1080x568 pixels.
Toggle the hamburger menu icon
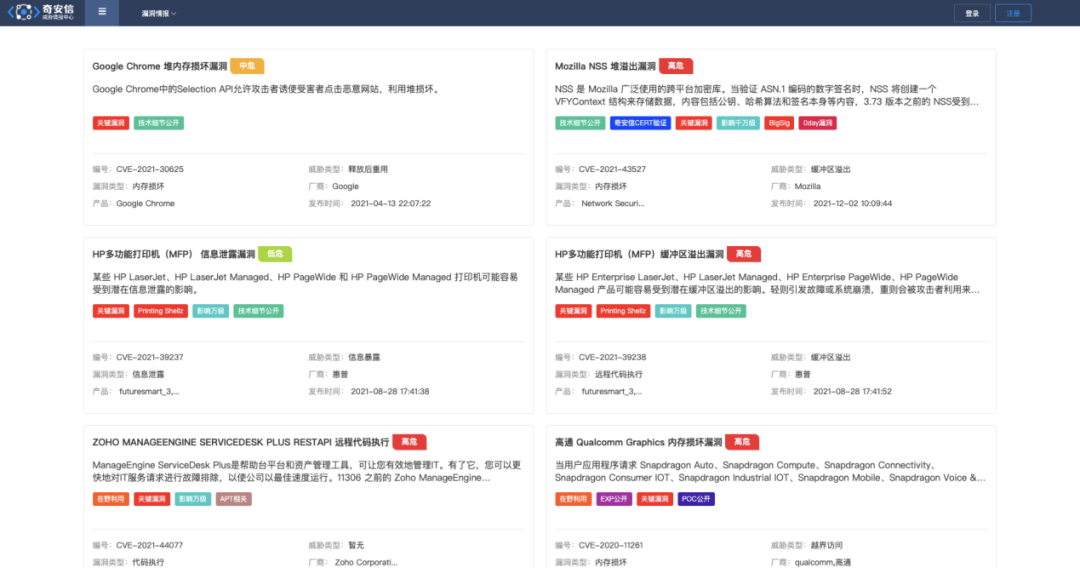click(x=102, y=12)
